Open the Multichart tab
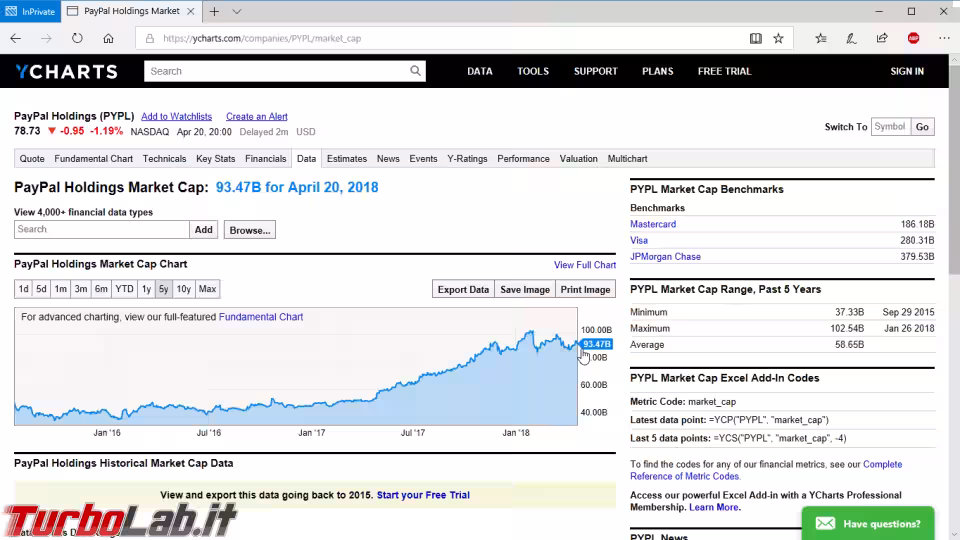 [x=628, y=159]
